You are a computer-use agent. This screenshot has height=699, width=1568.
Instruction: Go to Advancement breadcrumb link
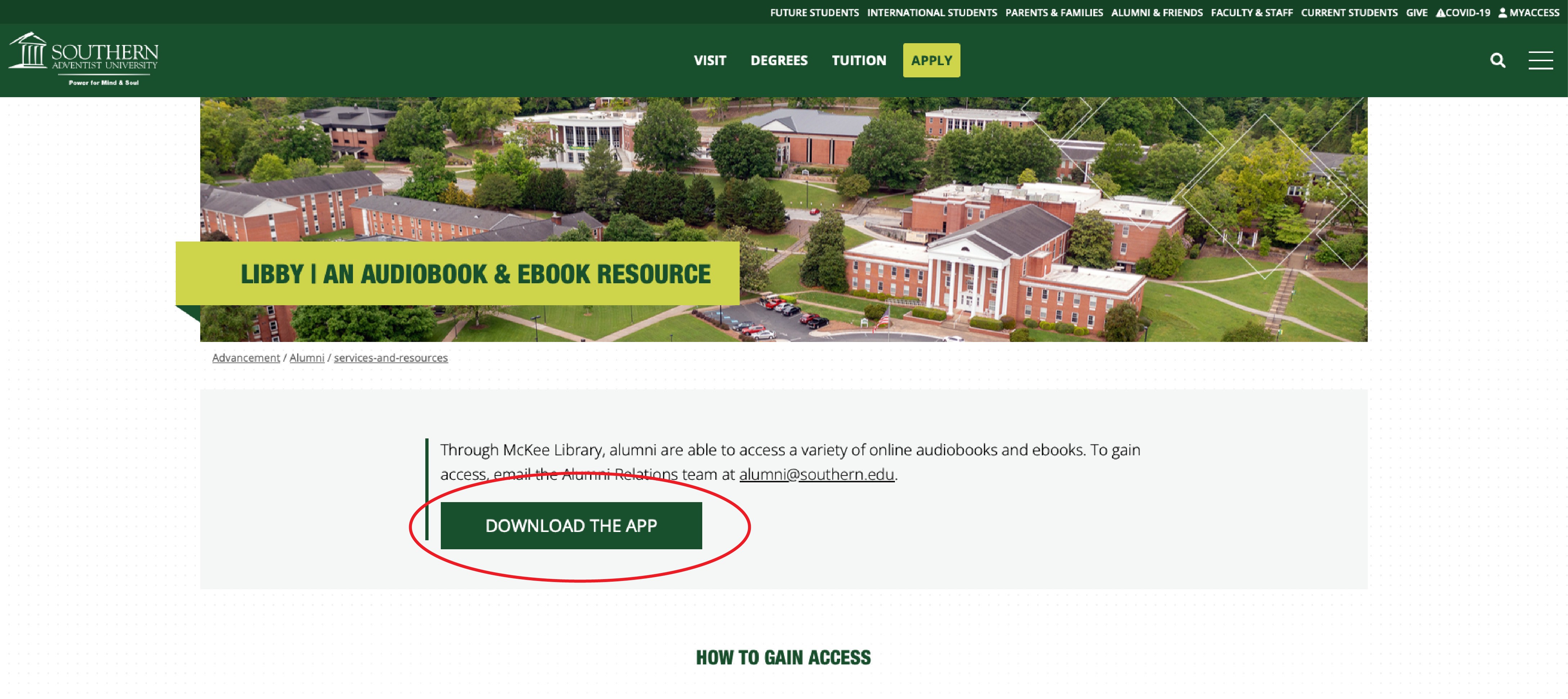coord(246,358)
